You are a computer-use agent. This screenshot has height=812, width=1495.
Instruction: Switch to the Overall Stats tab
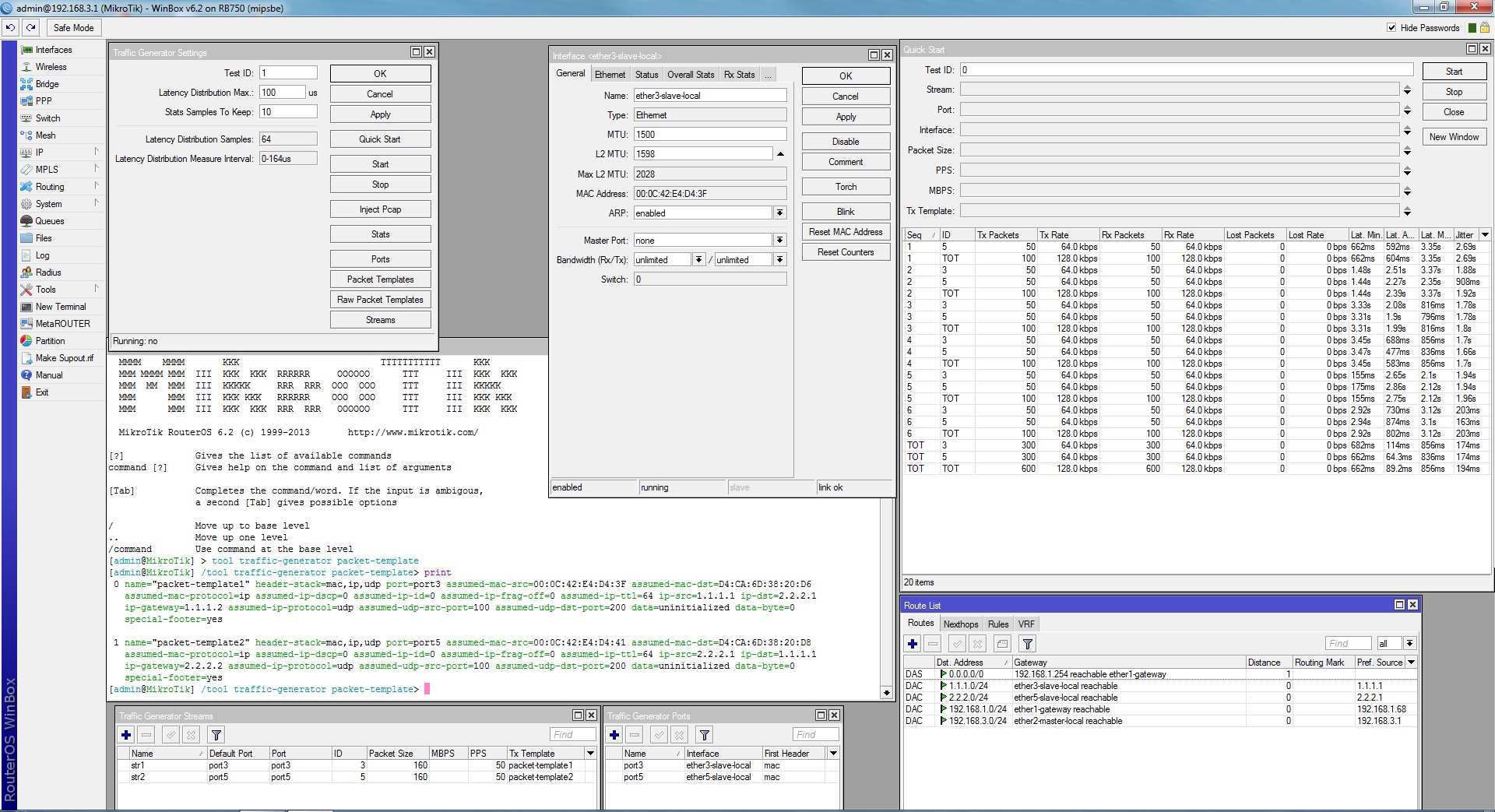690,75
